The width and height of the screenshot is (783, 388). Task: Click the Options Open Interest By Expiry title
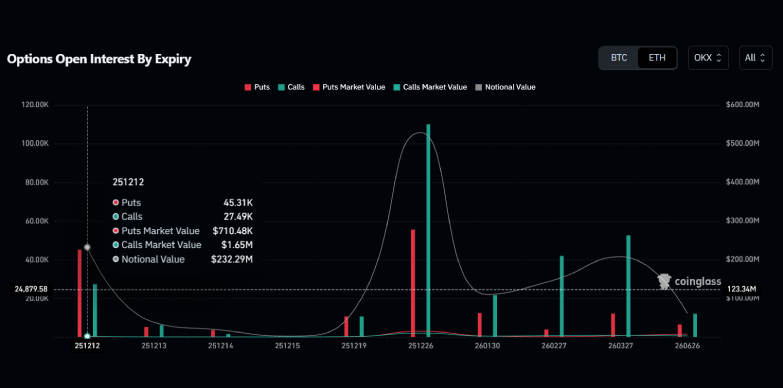tap(99, 59)
